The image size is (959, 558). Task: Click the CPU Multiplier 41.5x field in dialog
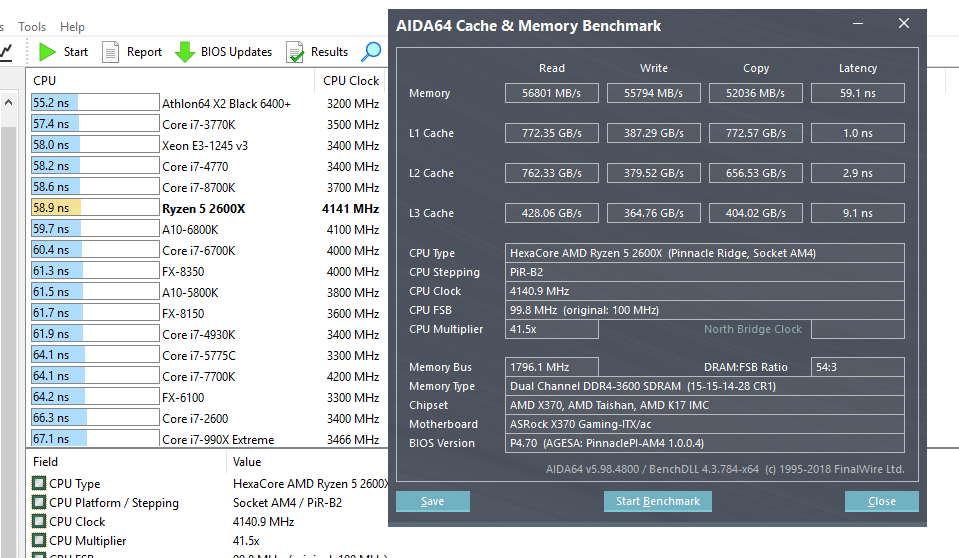[552, 329]
